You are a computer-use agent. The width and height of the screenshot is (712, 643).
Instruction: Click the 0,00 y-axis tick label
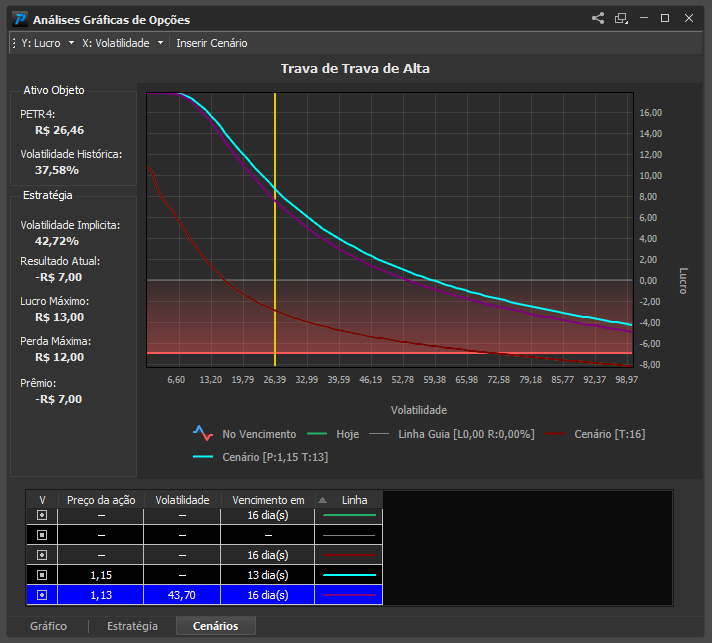[648, 281]
